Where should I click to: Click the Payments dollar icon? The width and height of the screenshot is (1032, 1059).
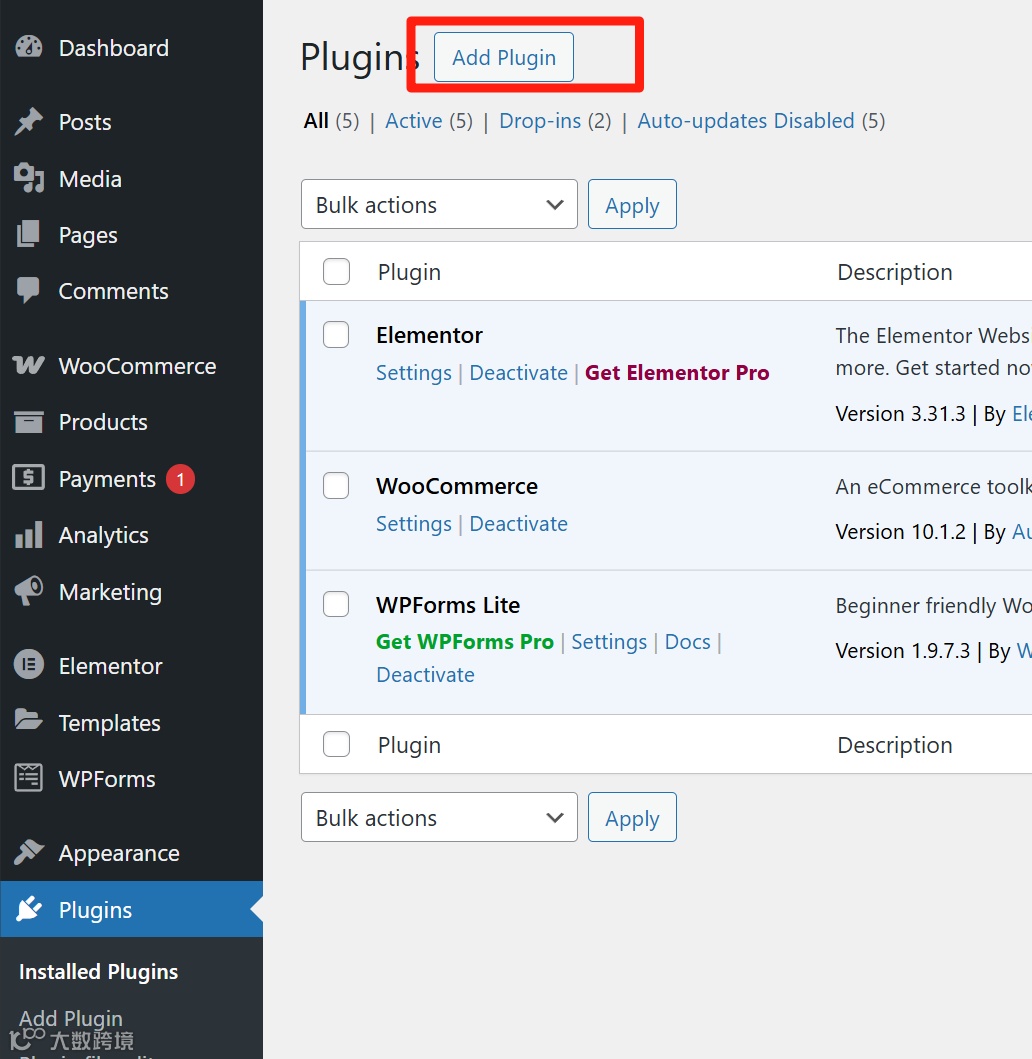pyautogui.click(x=28, y=478)
